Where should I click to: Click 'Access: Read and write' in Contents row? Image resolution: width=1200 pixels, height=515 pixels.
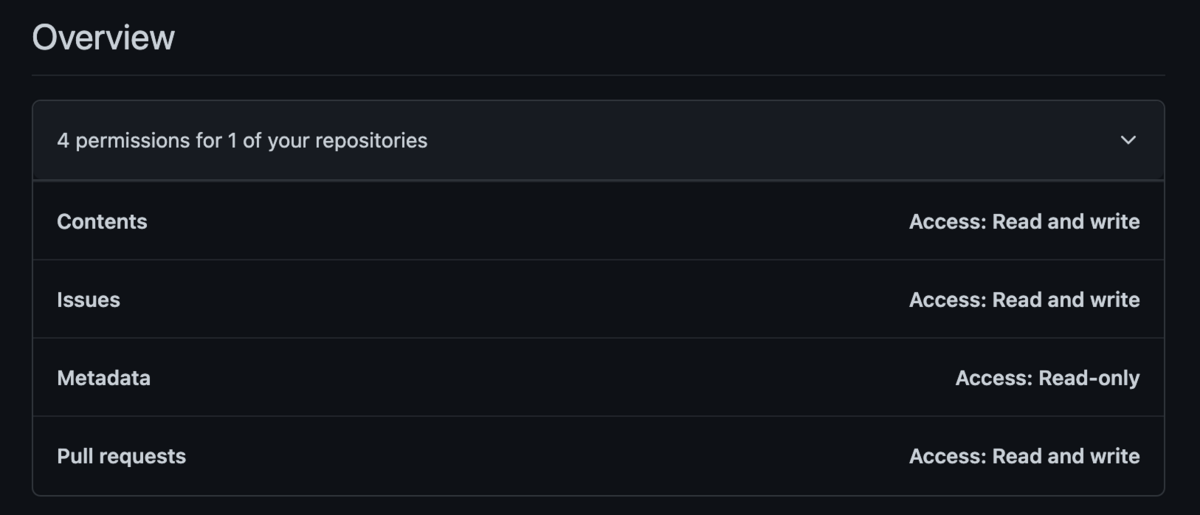1024,221
